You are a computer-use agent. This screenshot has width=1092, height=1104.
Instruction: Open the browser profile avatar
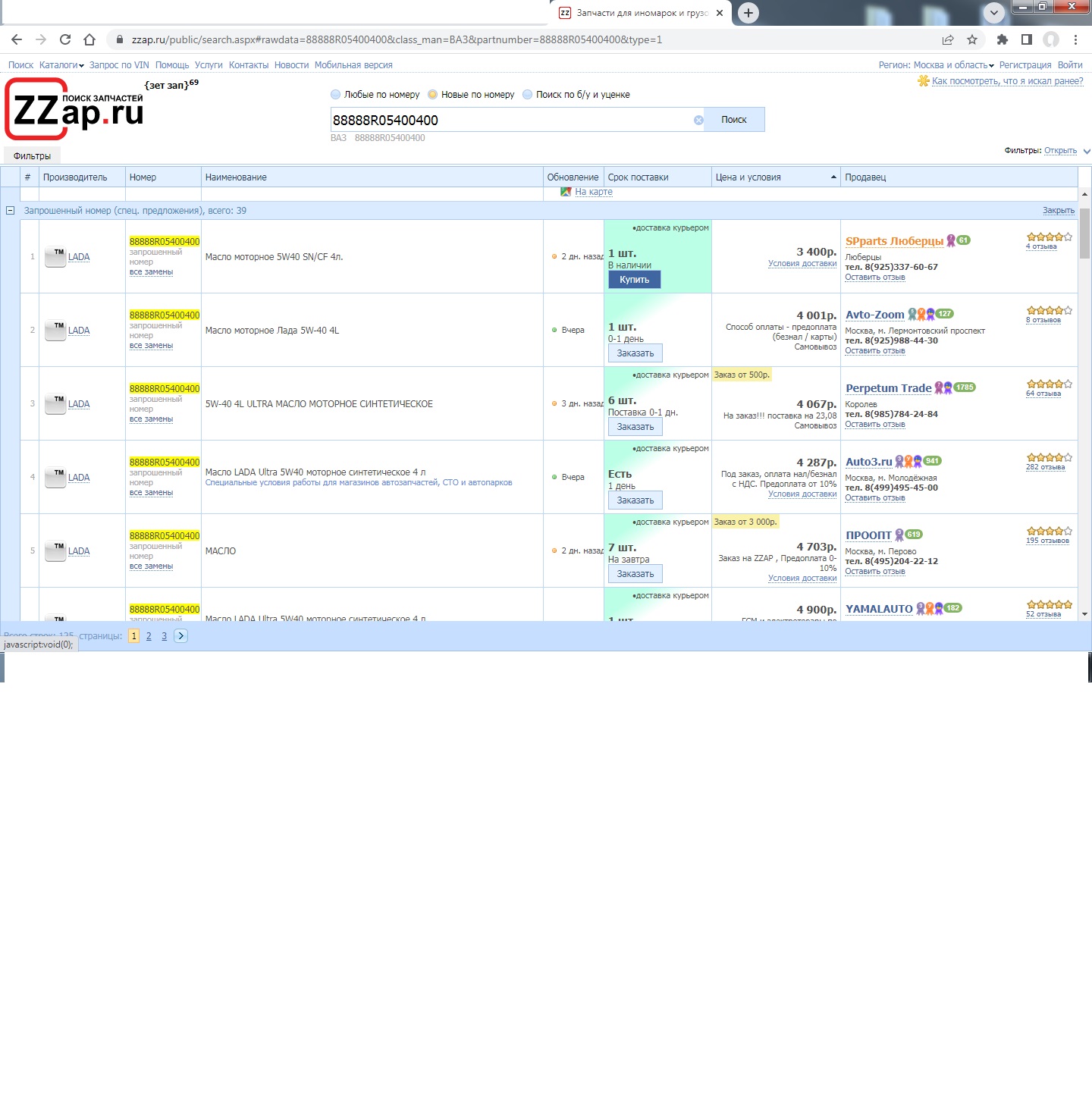tap(1051, 39)
